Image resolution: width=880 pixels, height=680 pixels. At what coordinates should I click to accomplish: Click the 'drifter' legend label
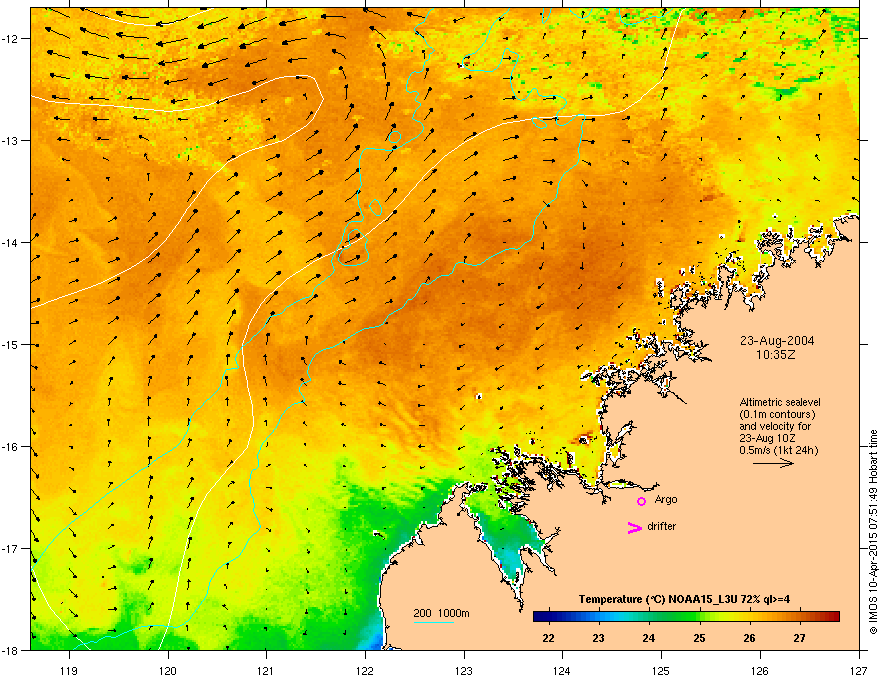662,526
